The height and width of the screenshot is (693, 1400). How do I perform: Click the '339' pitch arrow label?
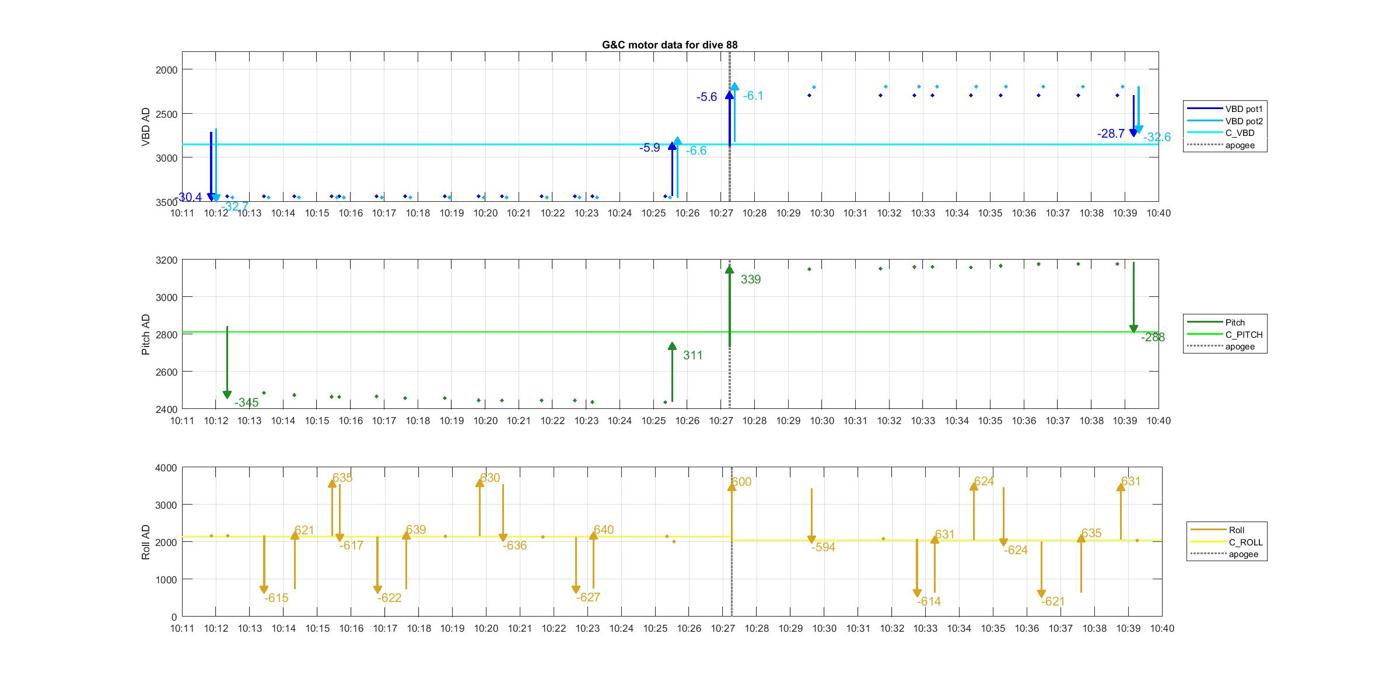(x=751, y=280)
